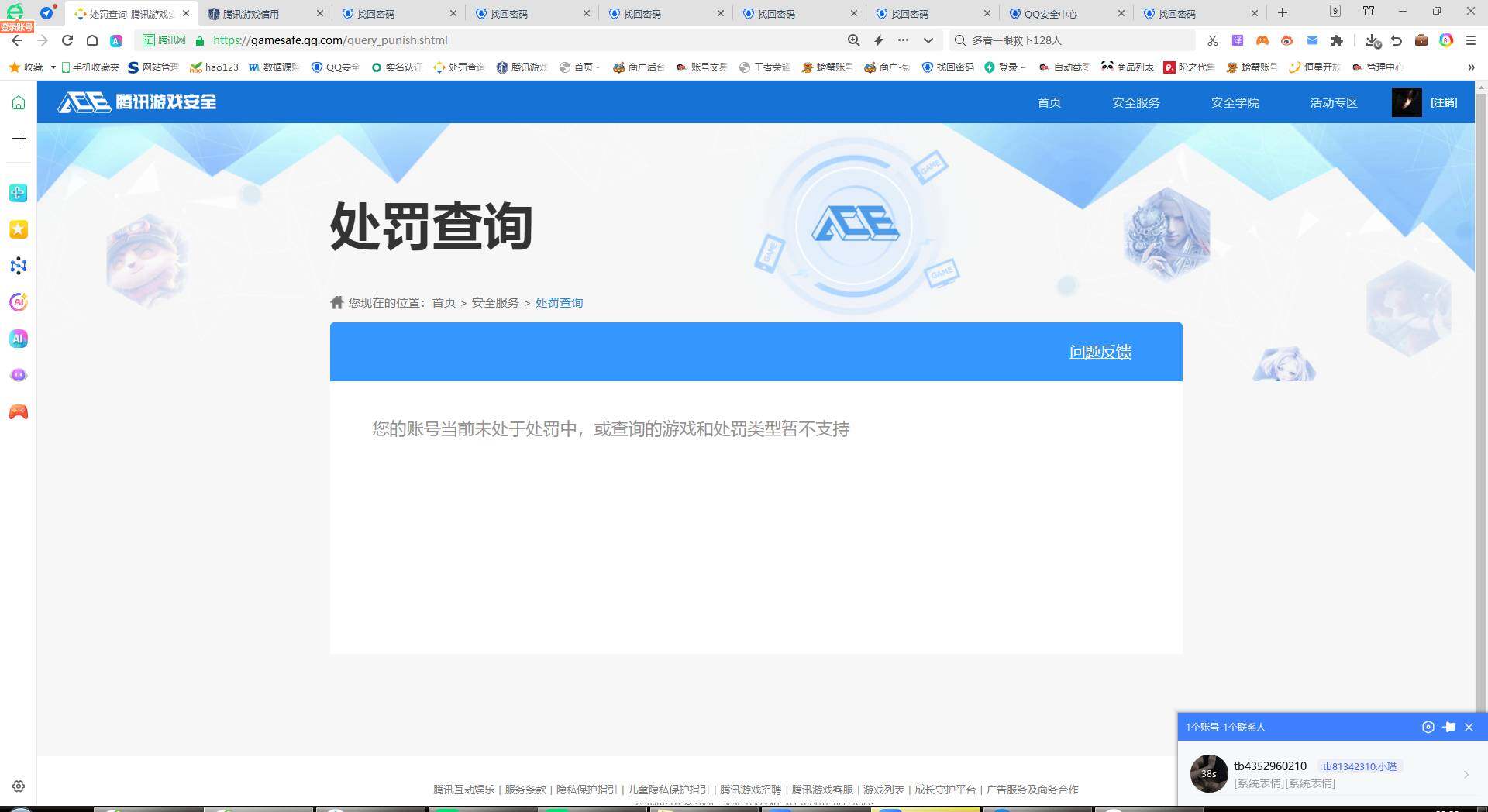The image size is (1488, 812).
Task: Click the sidebar plus add icon
Action: click(19, 139)
